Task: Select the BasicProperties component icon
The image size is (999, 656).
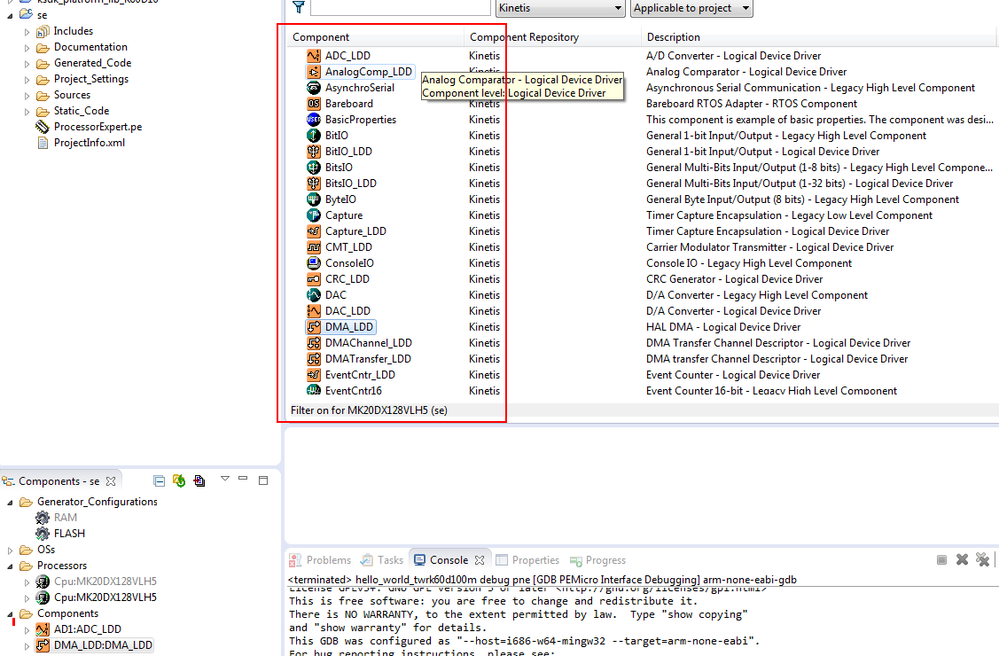Action: 313,120
